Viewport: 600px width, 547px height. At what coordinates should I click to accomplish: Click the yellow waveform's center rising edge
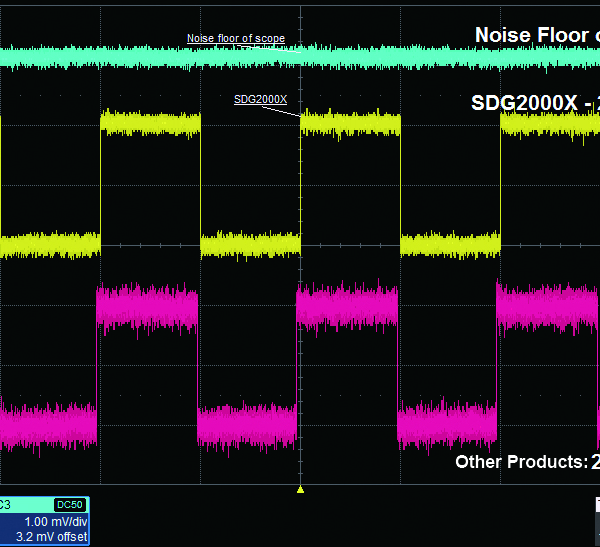301,180
